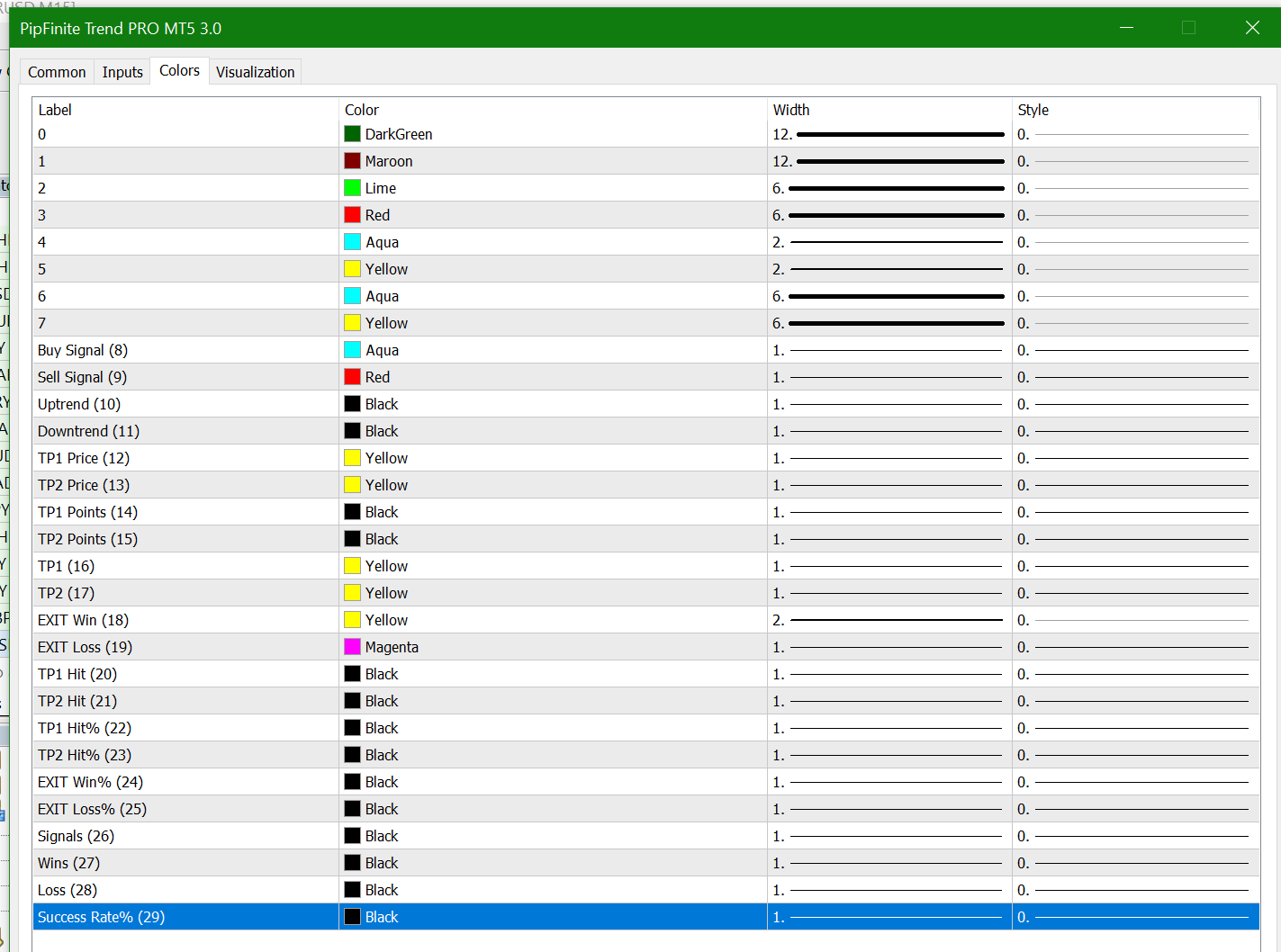Click the Black swatch for Uptrend (10)

click(353, 404)
